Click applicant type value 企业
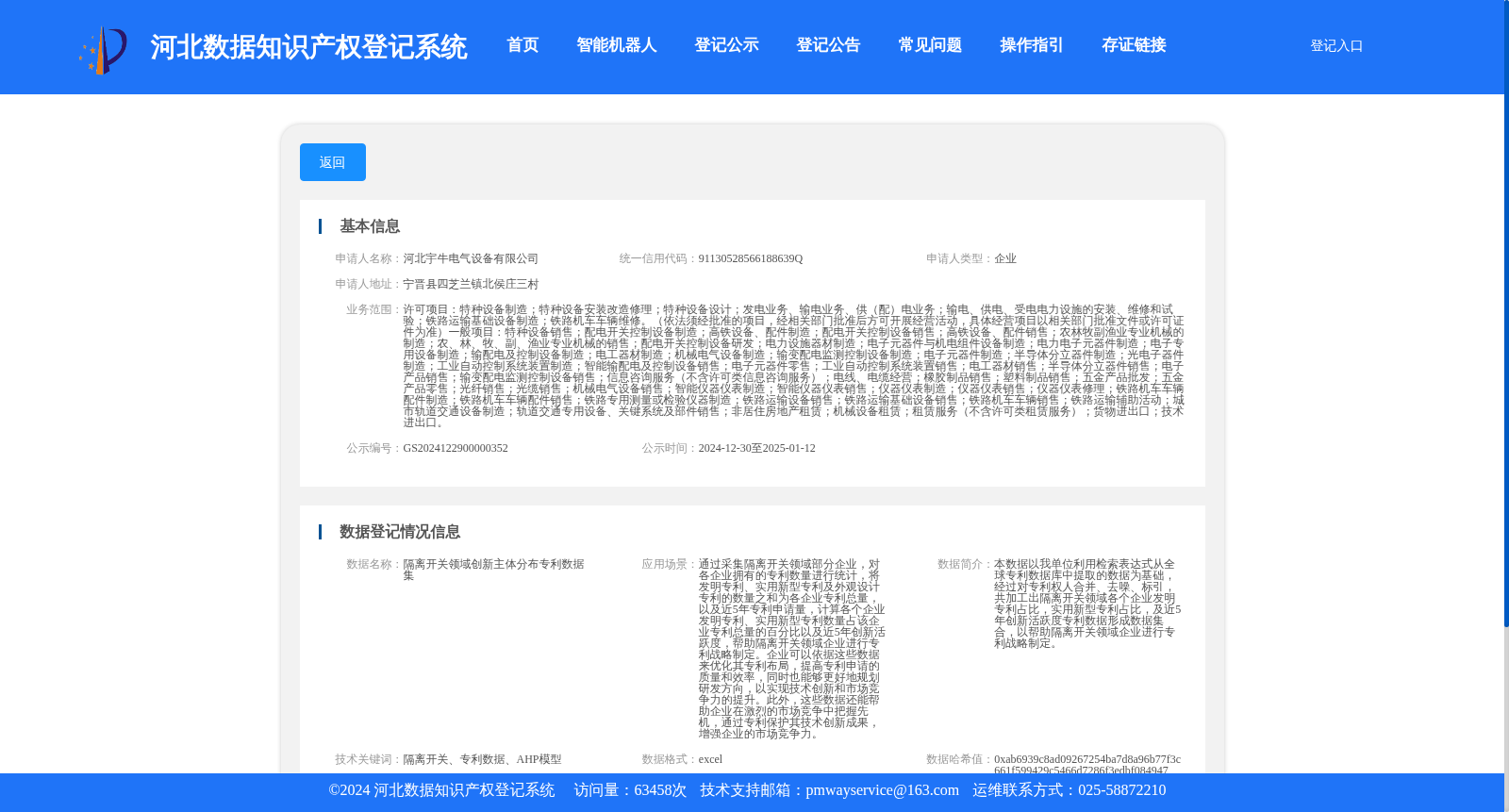The height and width of the screenshot is (812, 1509). pos(1005,258)
